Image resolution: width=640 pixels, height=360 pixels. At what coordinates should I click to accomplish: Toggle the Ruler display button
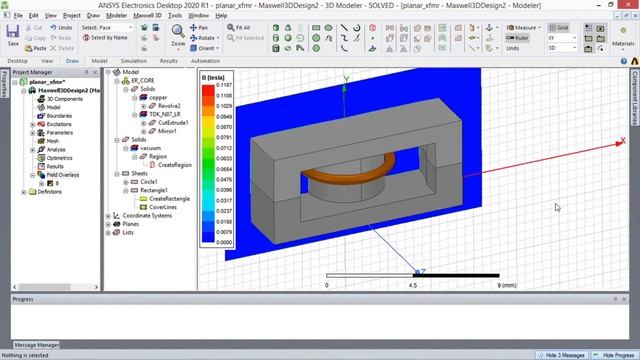click(x=518, y=38)
